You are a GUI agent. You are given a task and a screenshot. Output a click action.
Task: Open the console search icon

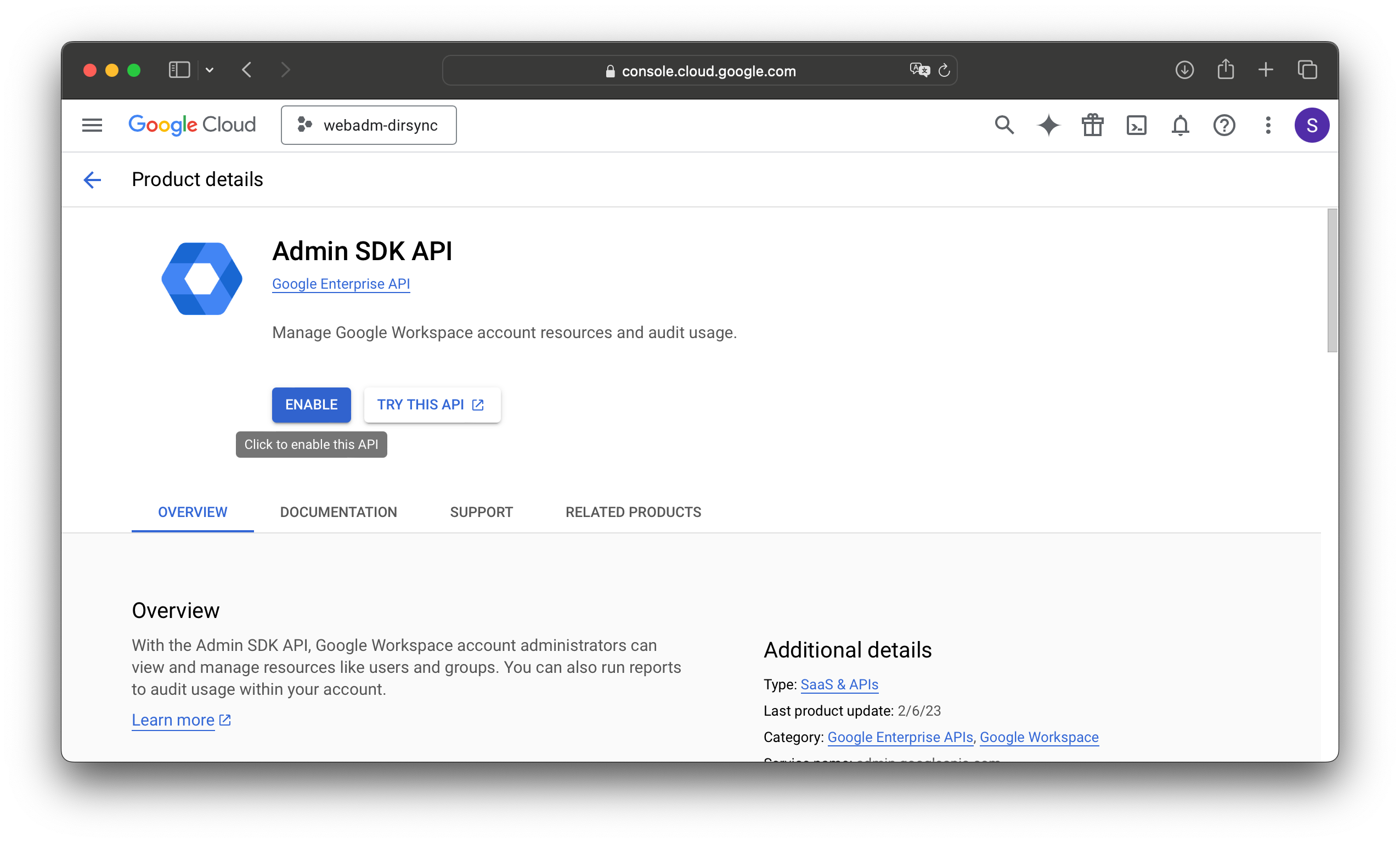click(1004, 125)
